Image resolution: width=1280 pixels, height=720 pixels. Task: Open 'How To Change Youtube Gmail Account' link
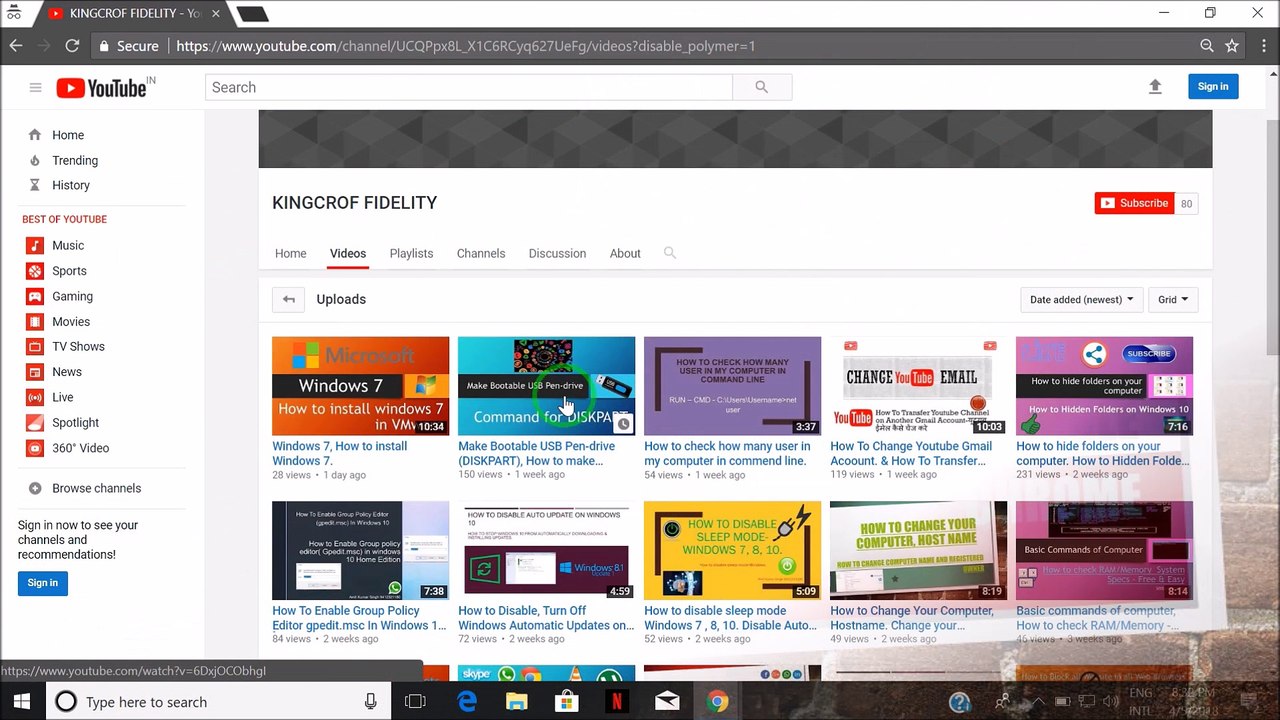[x=911, y=453]
